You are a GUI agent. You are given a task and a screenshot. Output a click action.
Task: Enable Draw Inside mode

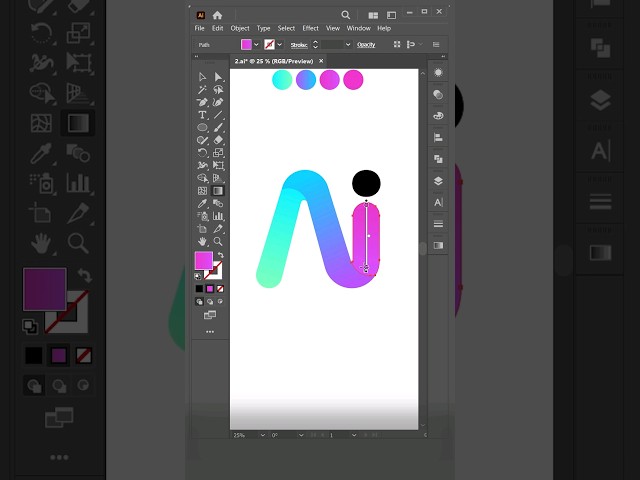pyautogui.click(x=220, y=302)
